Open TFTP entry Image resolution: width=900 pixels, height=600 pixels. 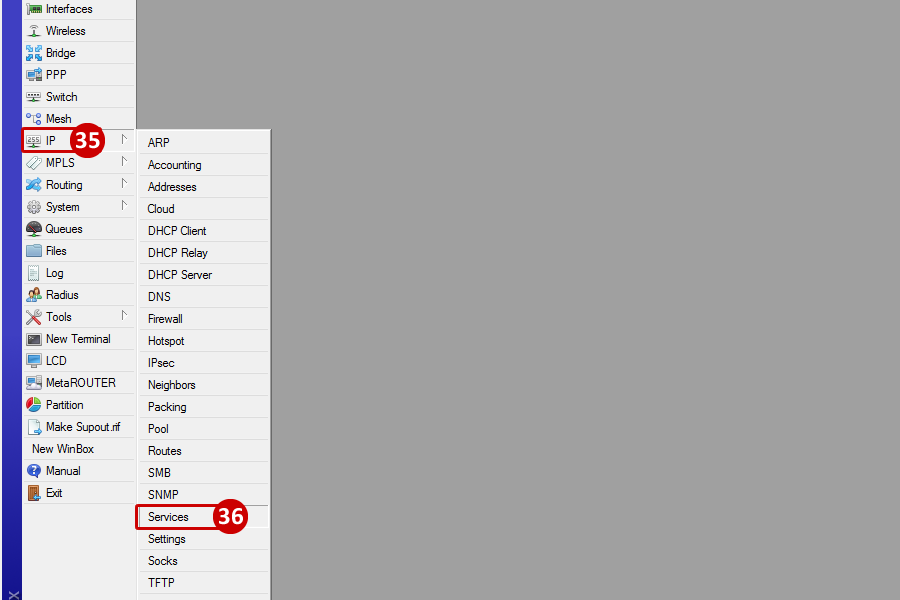204,583
